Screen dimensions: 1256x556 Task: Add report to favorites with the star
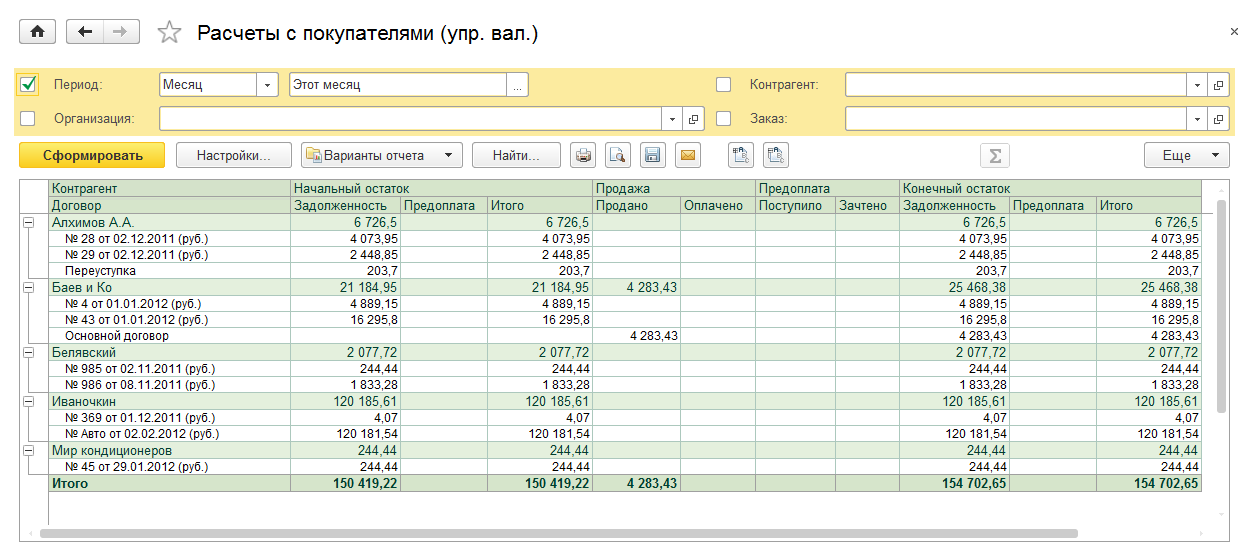point(170,33)
